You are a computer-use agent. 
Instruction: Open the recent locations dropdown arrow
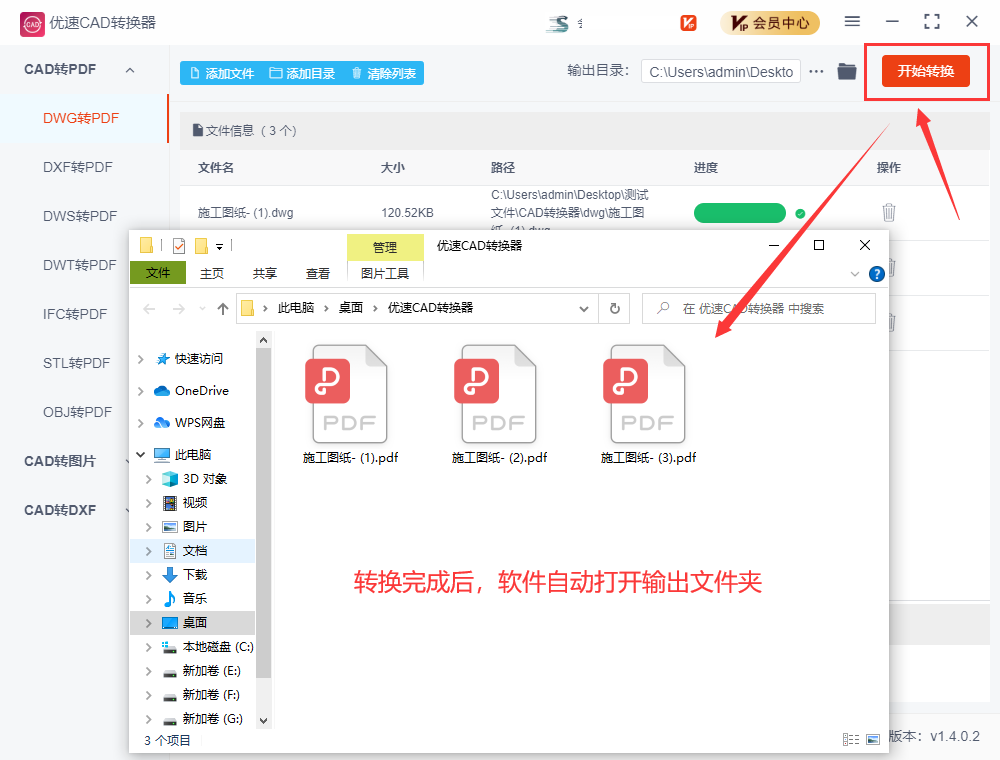pos(202,309)
